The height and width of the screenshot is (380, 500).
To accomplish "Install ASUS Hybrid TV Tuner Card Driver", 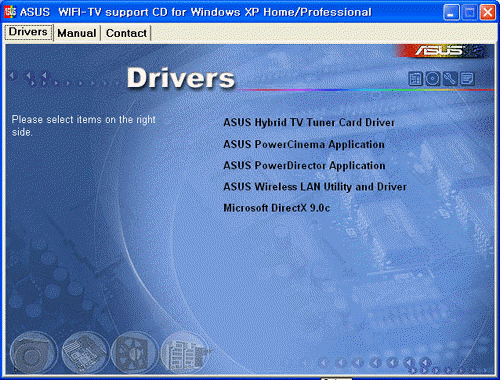I will pos(309,123).
